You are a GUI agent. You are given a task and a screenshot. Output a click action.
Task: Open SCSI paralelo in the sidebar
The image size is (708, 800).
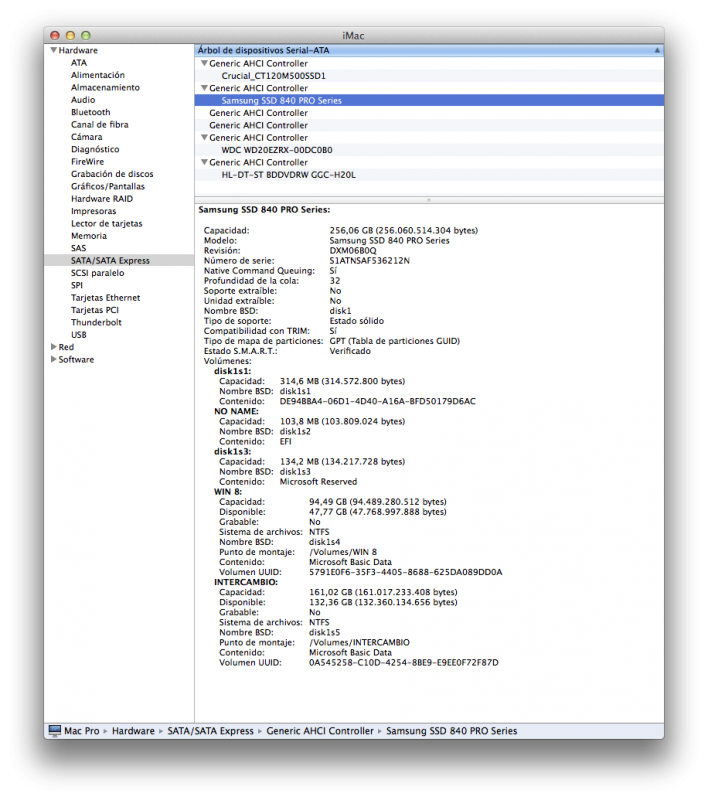pyautogui.click(x=97, y=273)
